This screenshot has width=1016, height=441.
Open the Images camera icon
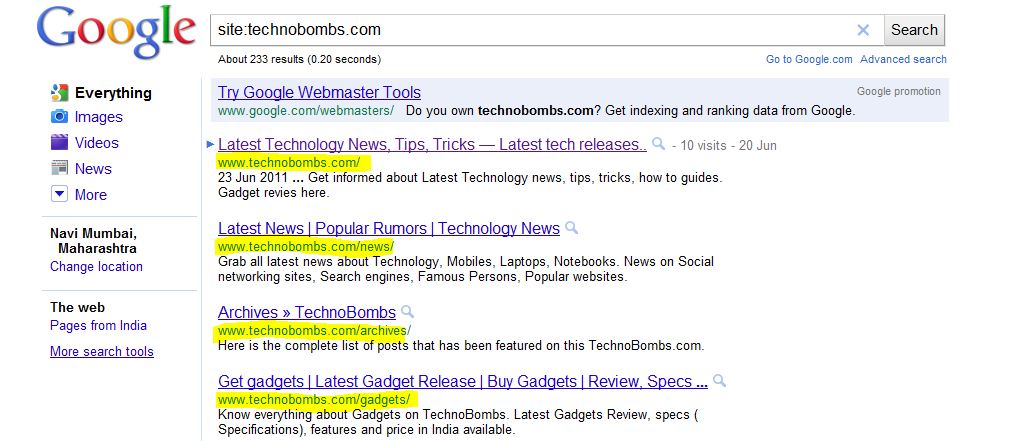pos(59,117)
